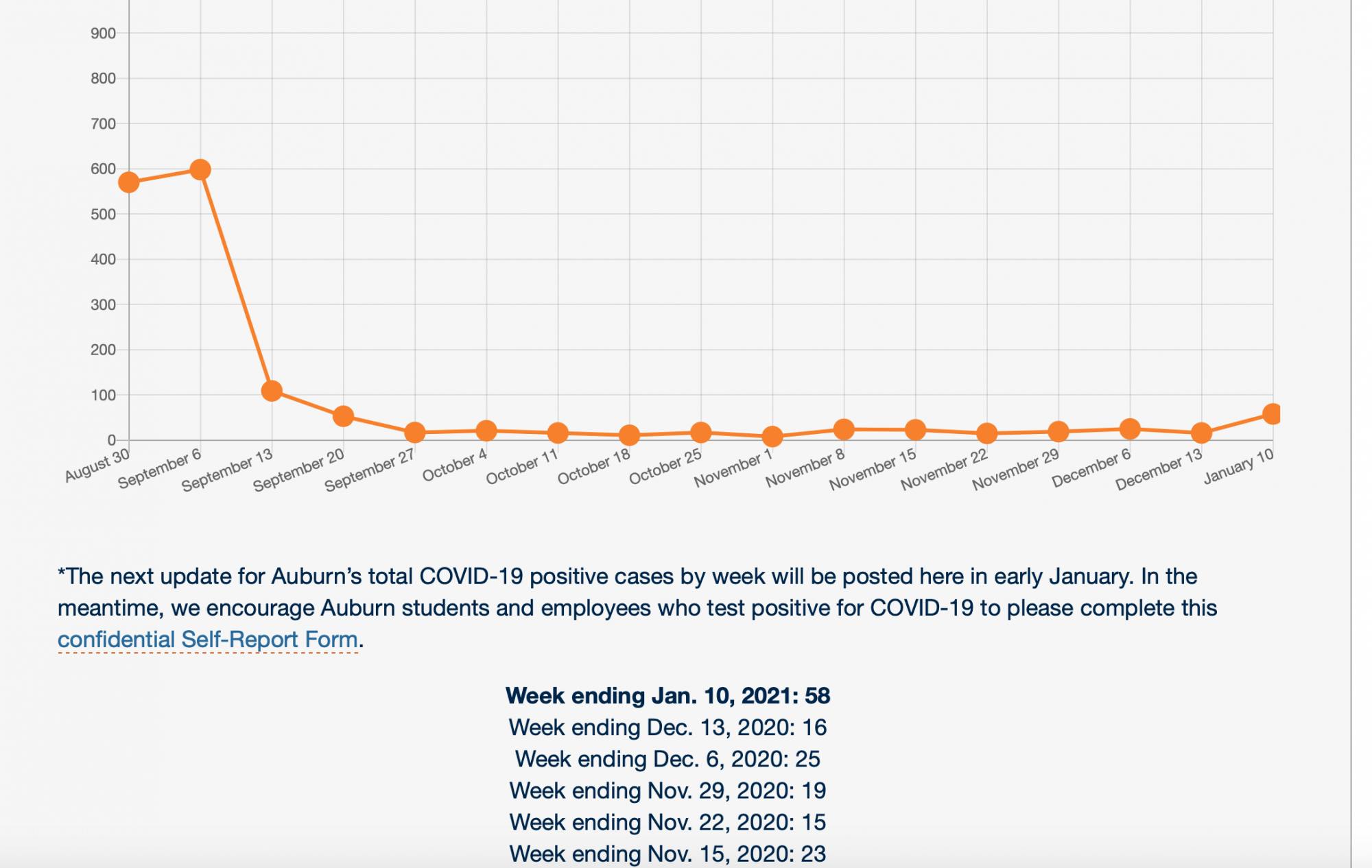
Task: Click the 'Week ending Jan. 10, 2021: 58' line
Action: (667, 696)
